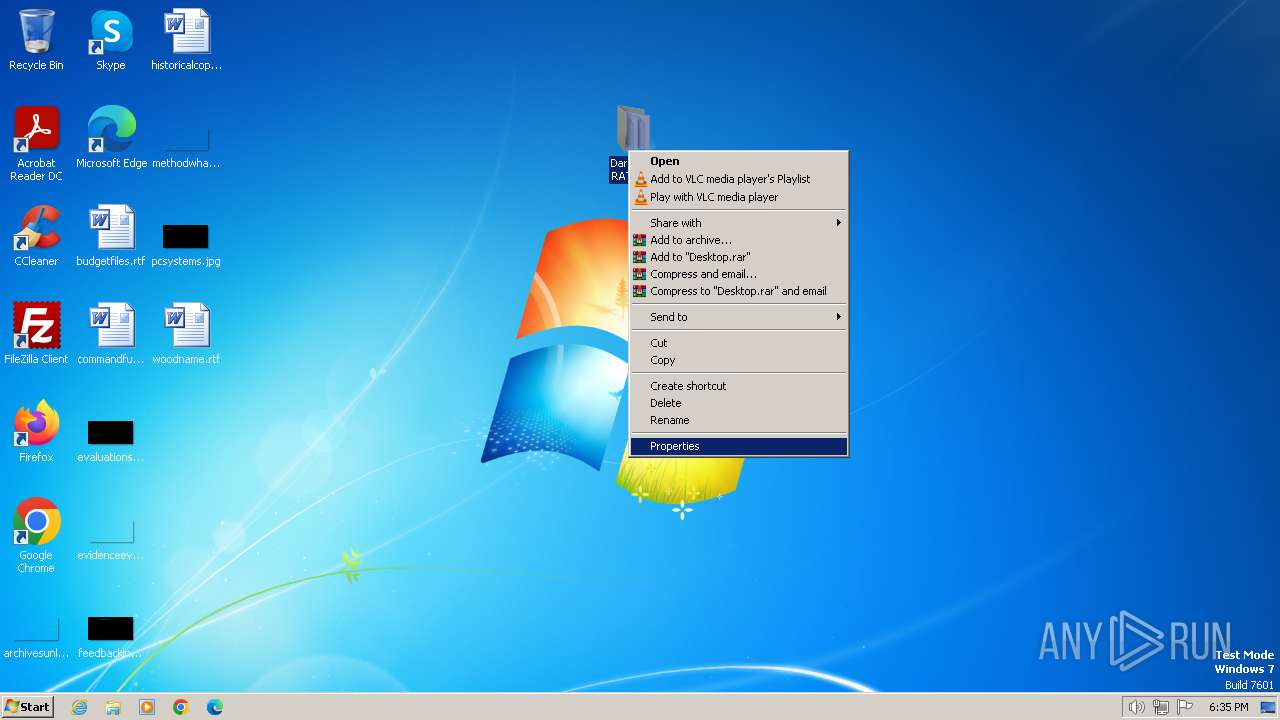Select the commandfu document icon
The width and height of the screenshot is (1280, 720).
click(111, 334)
